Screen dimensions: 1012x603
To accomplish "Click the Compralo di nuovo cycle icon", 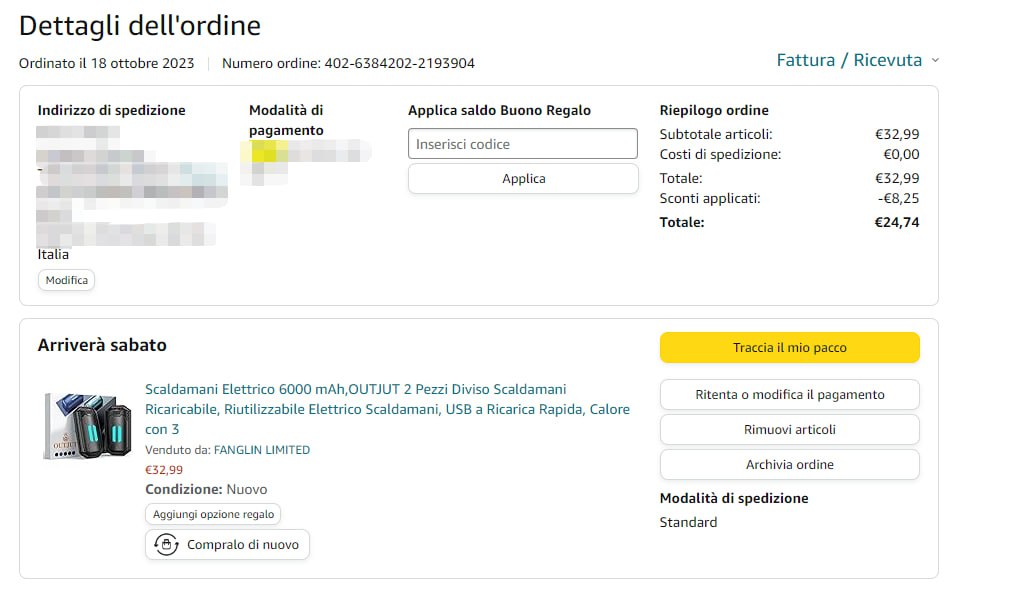I will (167, 545).
